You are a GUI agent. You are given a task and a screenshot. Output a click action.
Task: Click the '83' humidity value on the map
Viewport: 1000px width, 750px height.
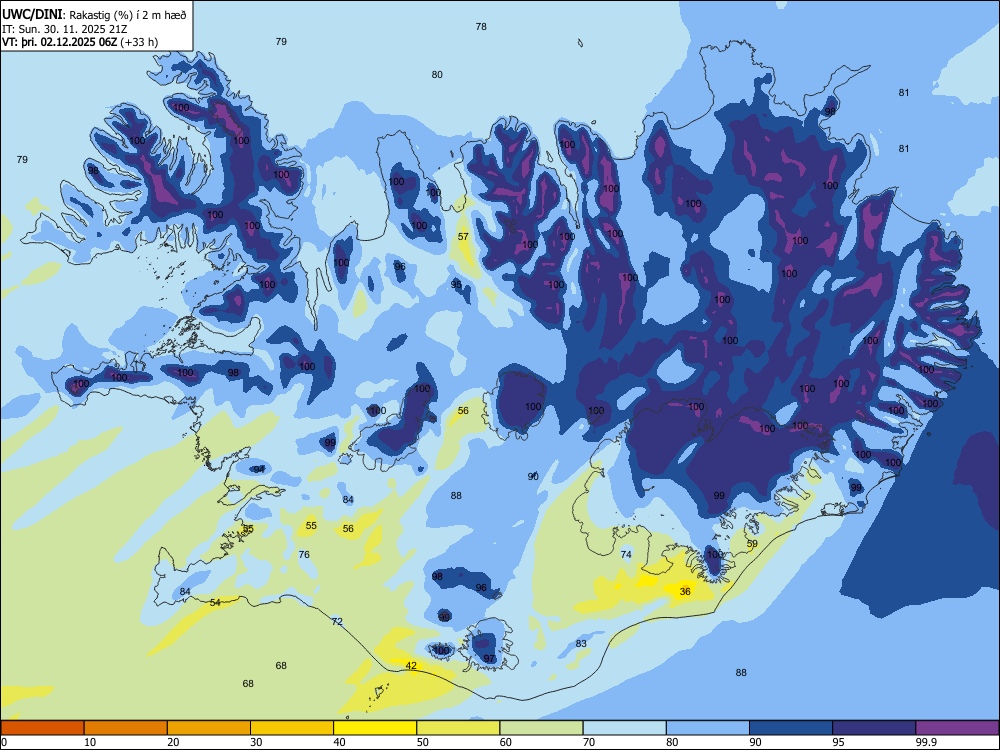click(x=581, y=643)
